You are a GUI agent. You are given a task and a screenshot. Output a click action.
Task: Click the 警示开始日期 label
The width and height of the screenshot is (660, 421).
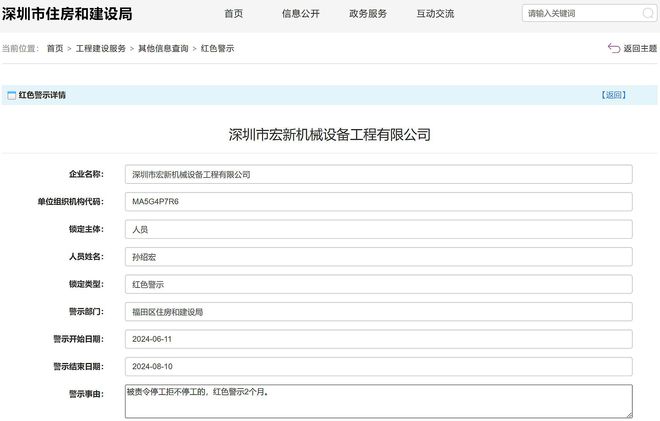click(78, 339)
